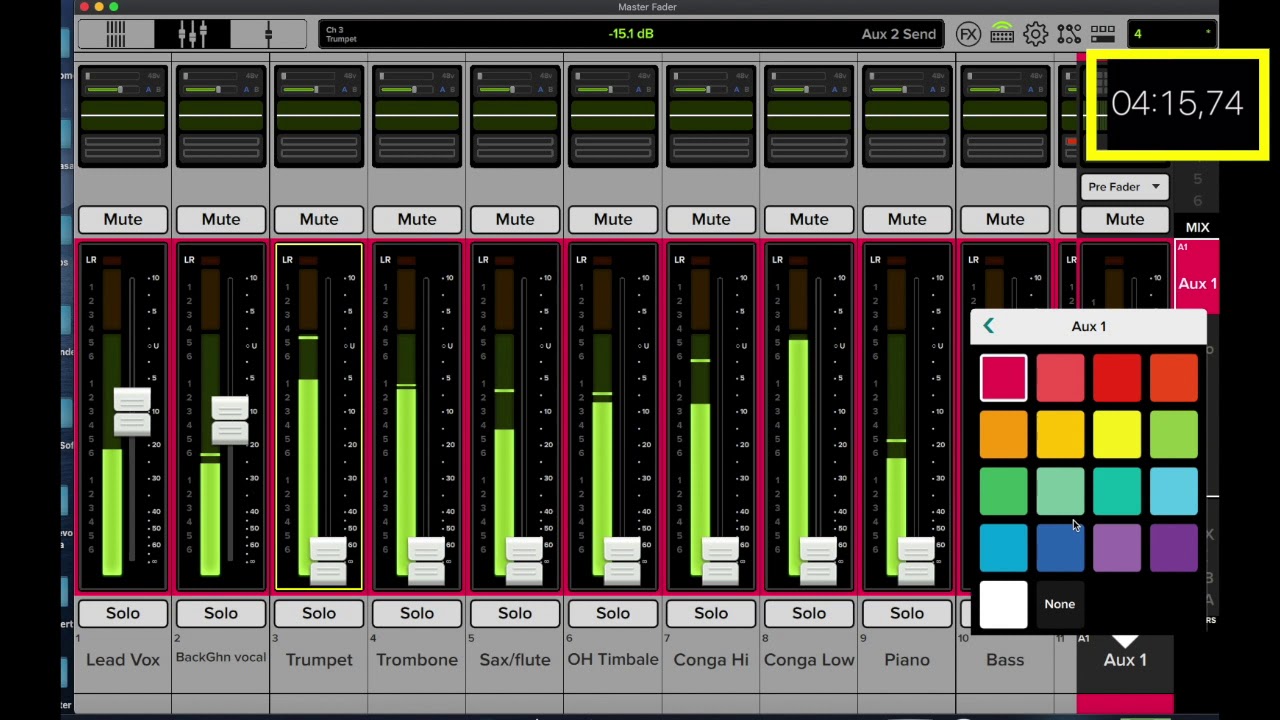Mute the Piano channel
Viewport: 1280px width, 720px height.
coord(907,219)
